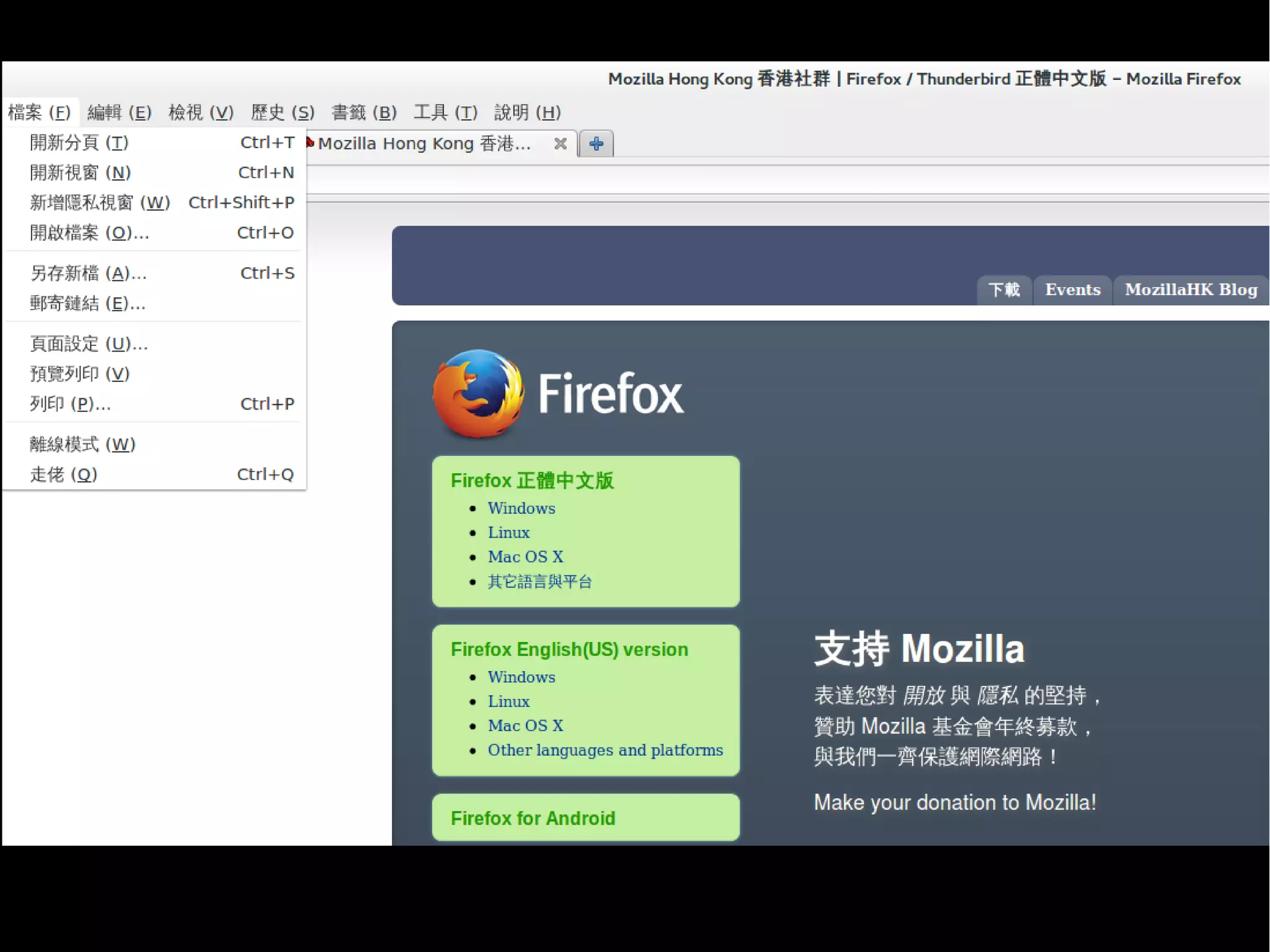Click Mac OS X under Firefox 正體中文版
Image resolution: width=1270 pixels, height=952 pixels.
coord(525,556)
